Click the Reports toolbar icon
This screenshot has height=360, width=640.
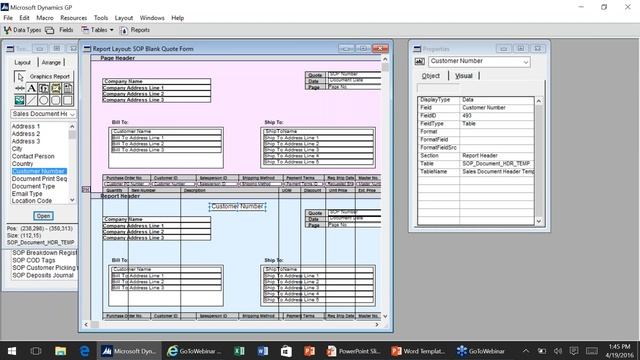pos(124,30)
